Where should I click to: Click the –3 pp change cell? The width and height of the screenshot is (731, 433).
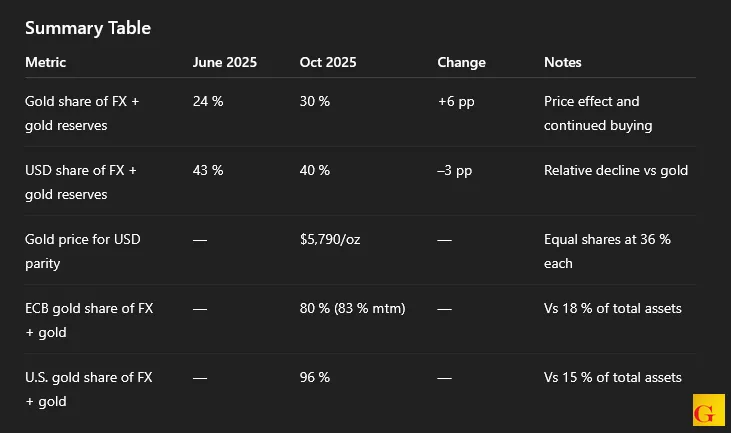click(x=455, y=170)
